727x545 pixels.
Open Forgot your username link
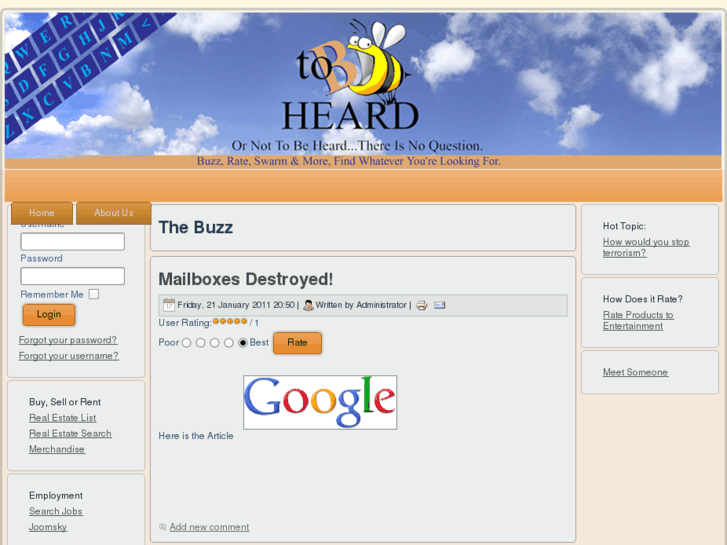[69, 356]
